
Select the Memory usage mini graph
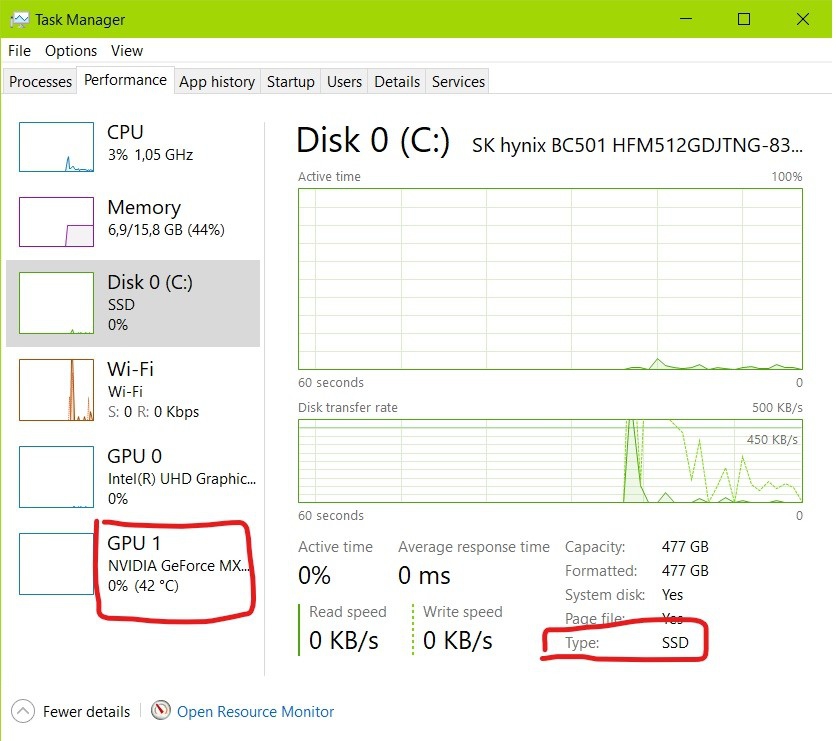point(57,221)
